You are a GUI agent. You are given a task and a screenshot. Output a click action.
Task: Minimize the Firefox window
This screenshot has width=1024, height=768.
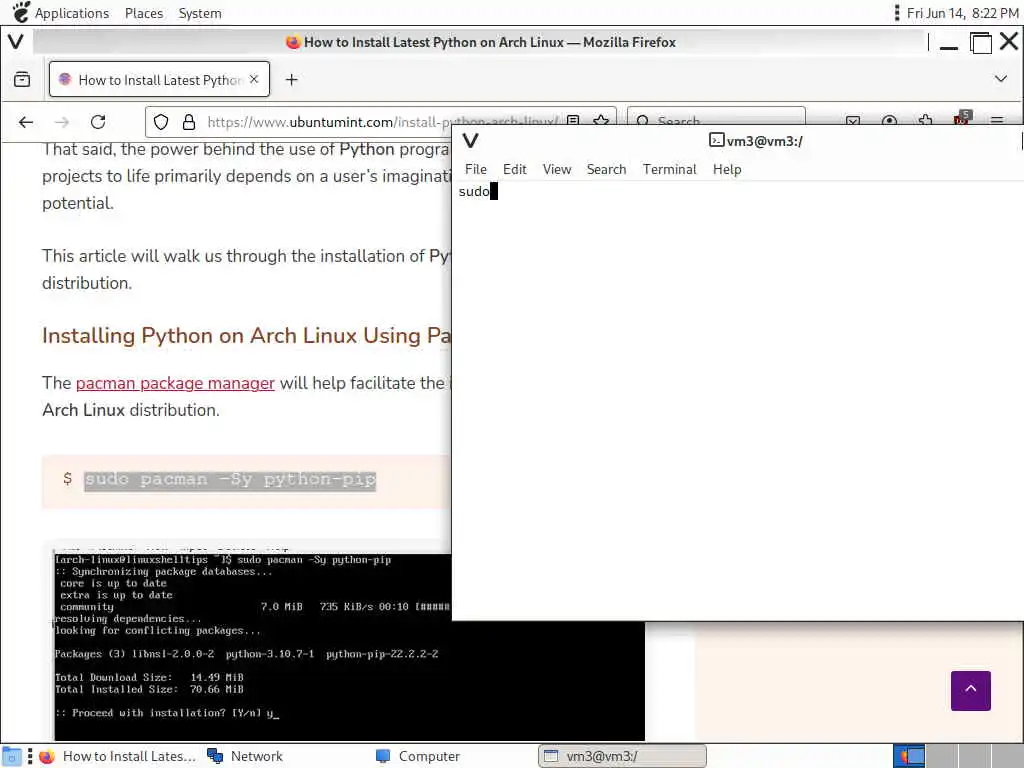pos(948,43)
